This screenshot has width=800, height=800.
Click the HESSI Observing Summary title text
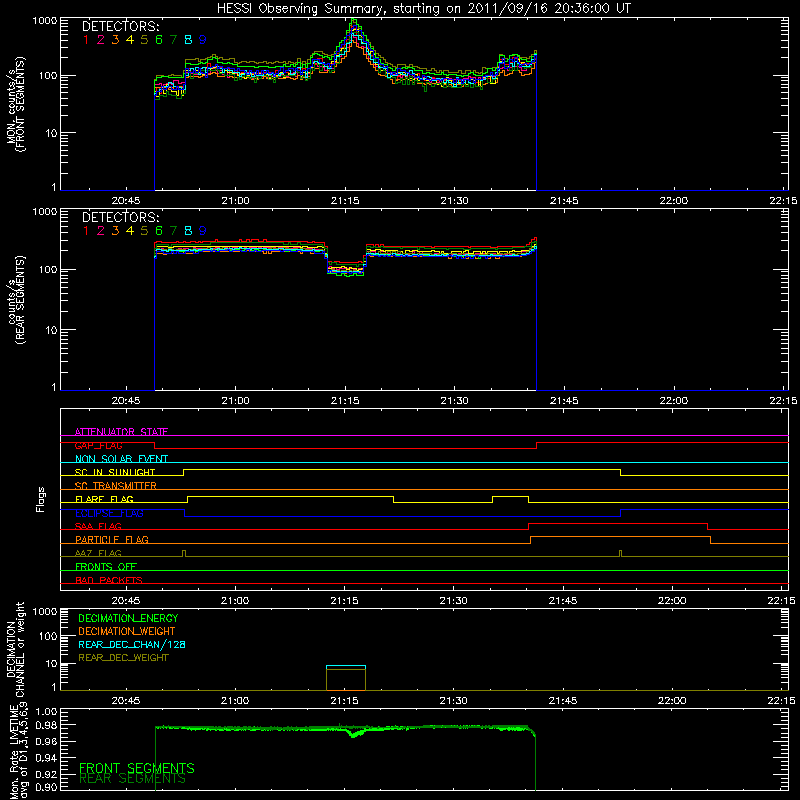pos(424,8)
